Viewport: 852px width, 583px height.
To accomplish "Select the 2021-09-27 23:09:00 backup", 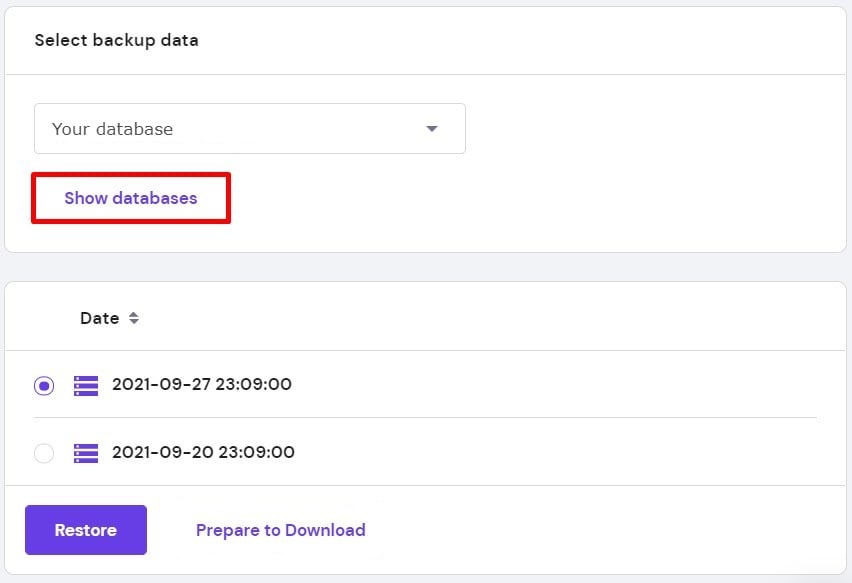I will tap(44, 385).
